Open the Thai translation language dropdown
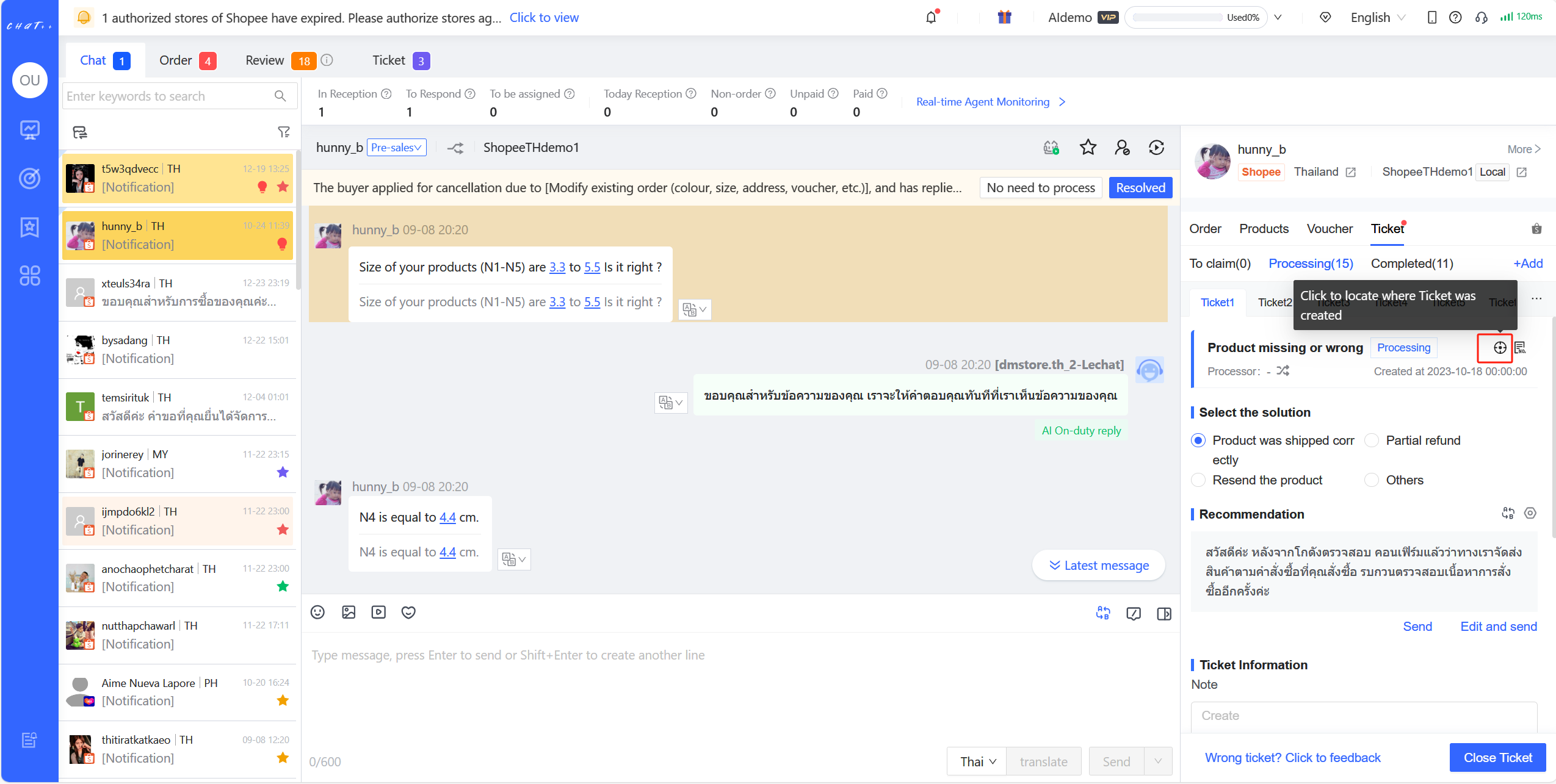The width and height of the screenshot is (1556, 784). pyautogui.click(x=977, y=761)
